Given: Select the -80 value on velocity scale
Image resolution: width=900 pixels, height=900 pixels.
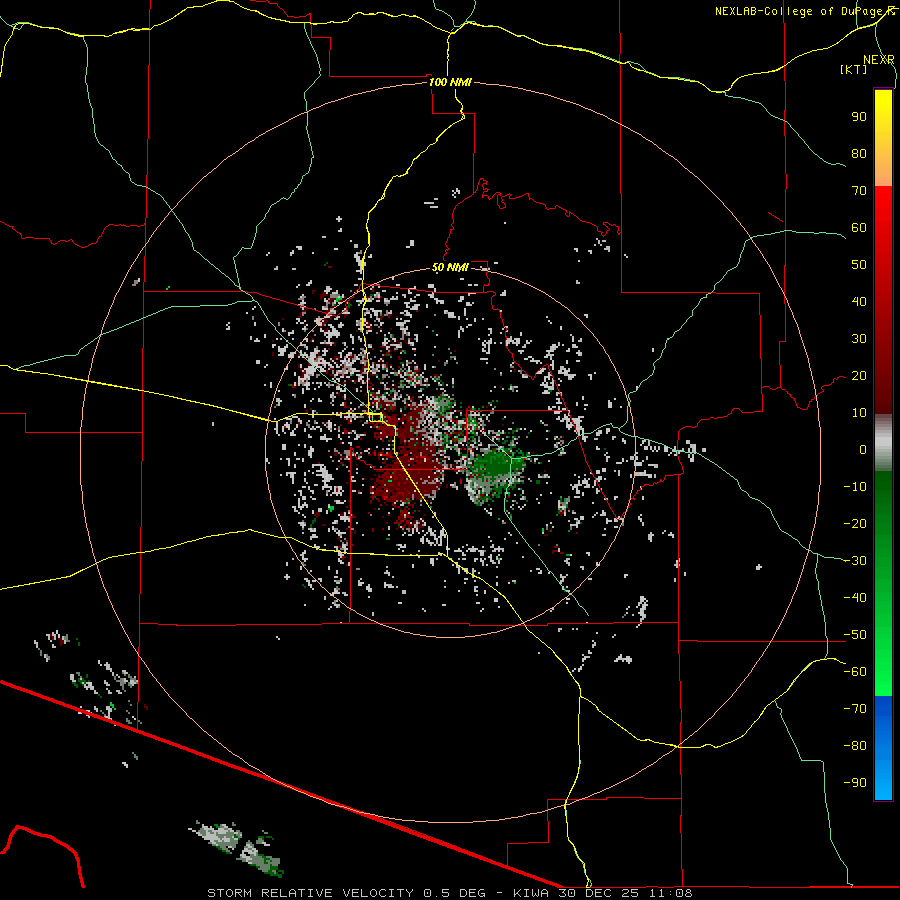Looking at the screenshot, I should pyautogui.click(x=855, y=746).
